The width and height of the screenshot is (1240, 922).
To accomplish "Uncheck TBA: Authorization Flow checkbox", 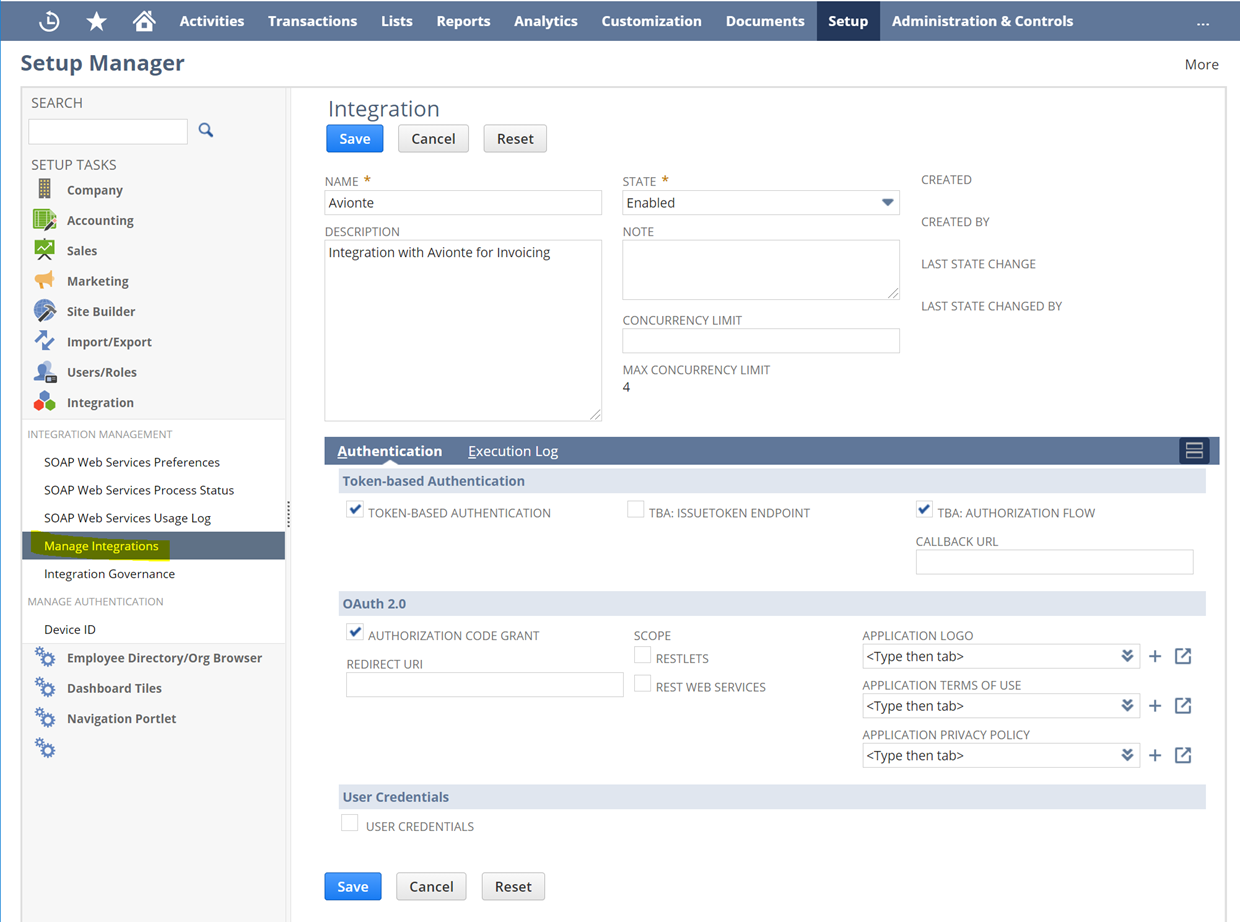I will [x=924, y=510].
